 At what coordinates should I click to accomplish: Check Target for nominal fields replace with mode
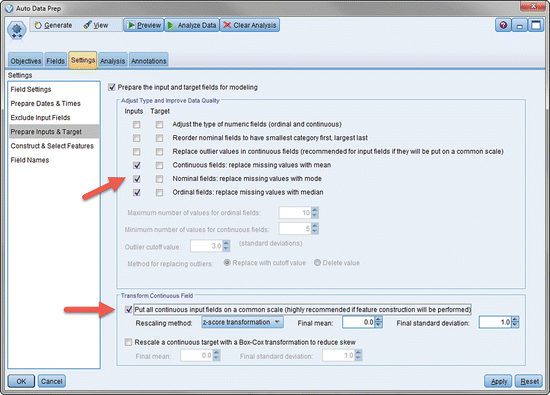[x=159, y=179]
